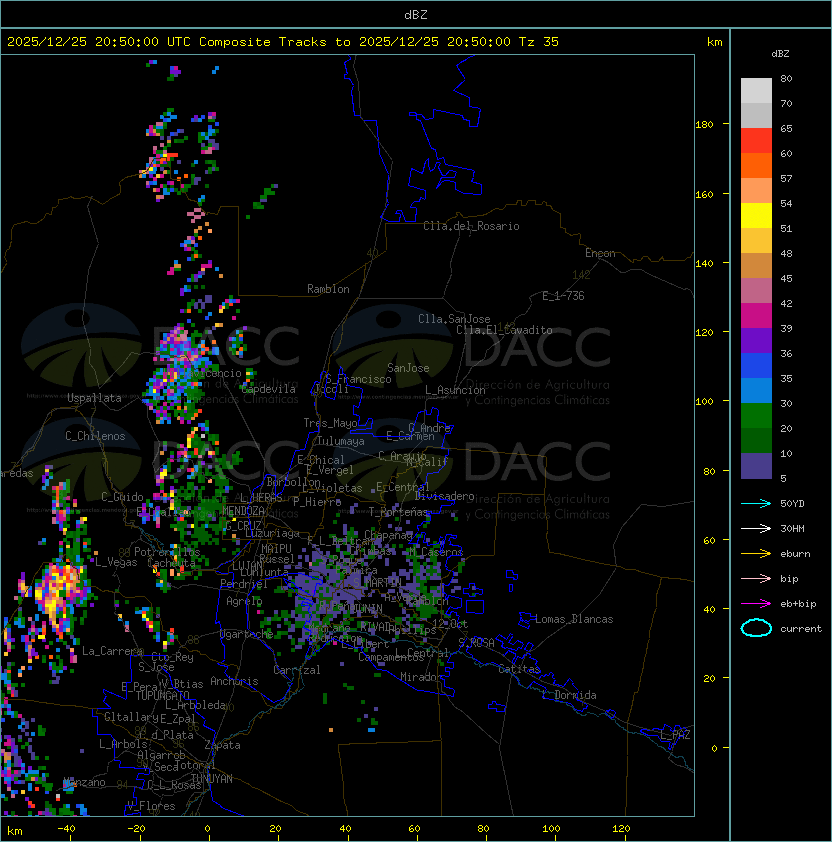Image resolution: width=832 pixels, height=842 pixels.
Task: Click the white 30HM arrow legend icon
Action: (756, 528)
